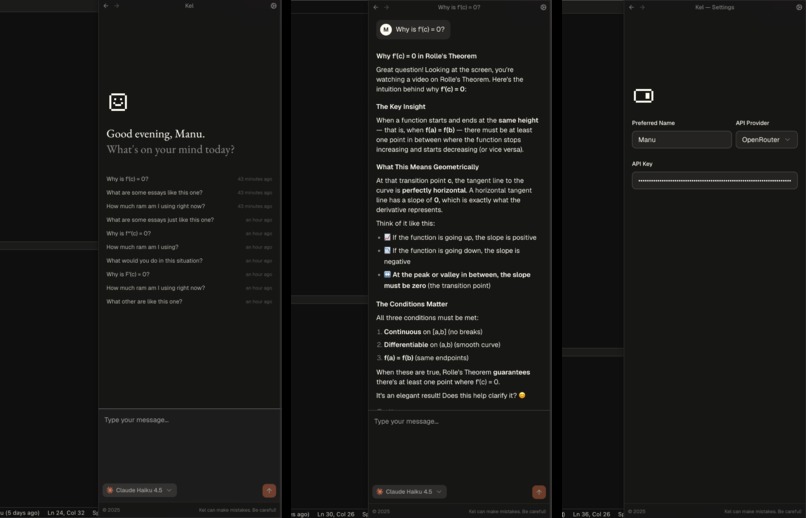This screenshot has height=518, width=806.
Task: Send message with arrow button in Kel home window
Action: [x=269, y=490]
